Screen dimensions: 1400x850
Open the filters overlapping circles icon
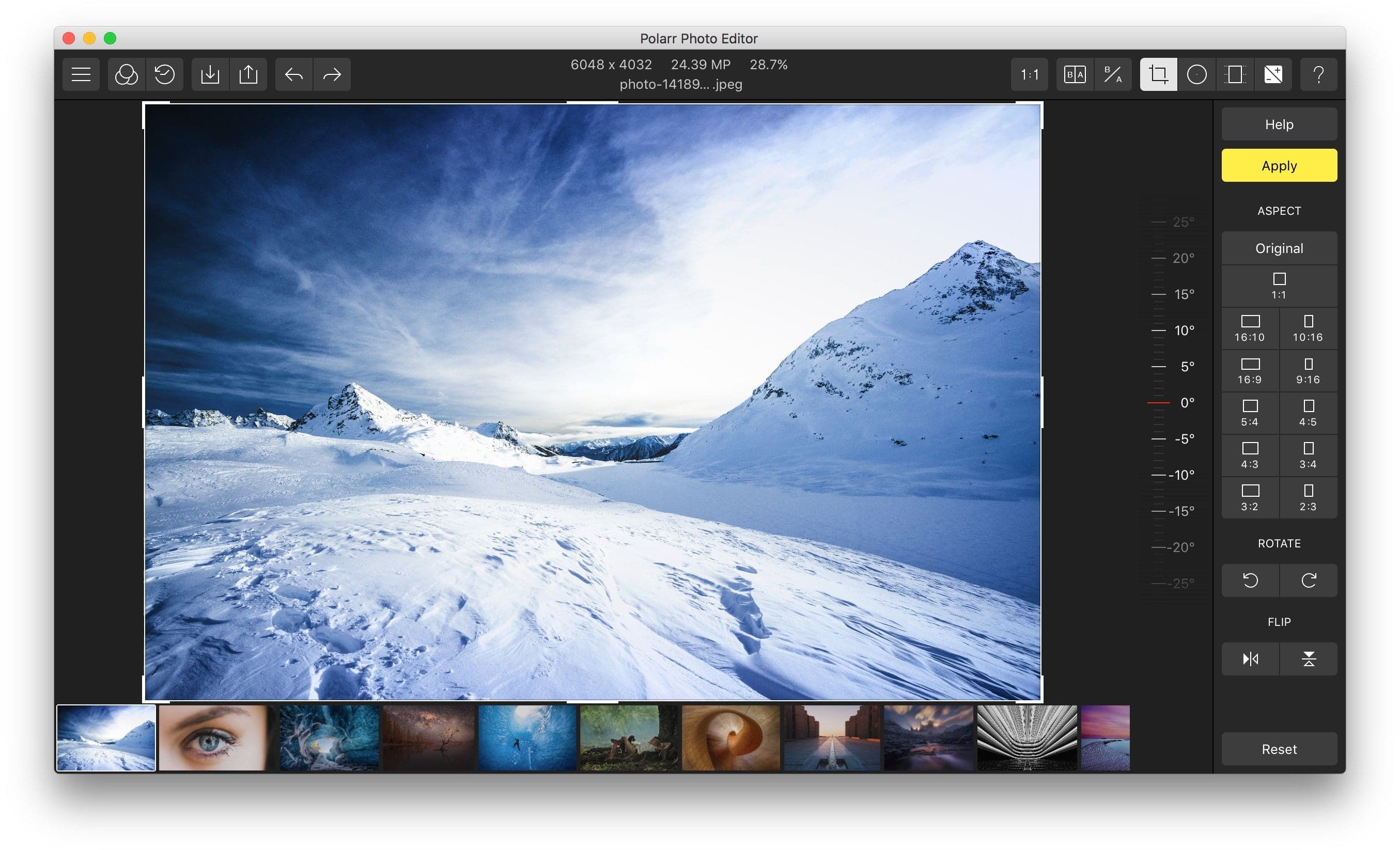[x=126, y=74]
